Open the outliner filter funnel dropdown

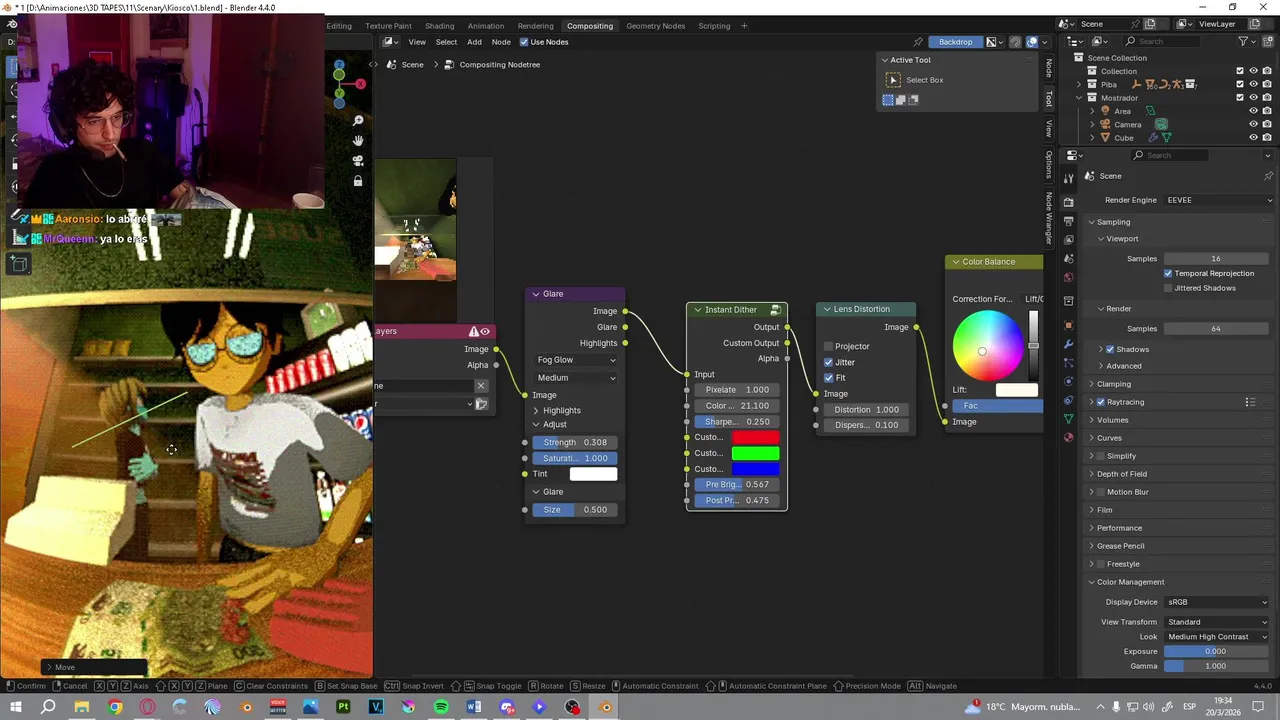[x=1247, y=41]
